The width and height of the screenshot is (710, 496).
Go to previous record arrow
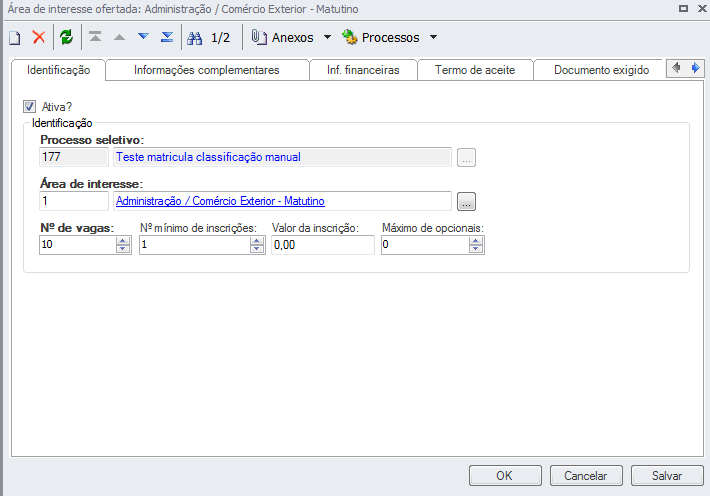pyautogui.click(x=120, y=37)
